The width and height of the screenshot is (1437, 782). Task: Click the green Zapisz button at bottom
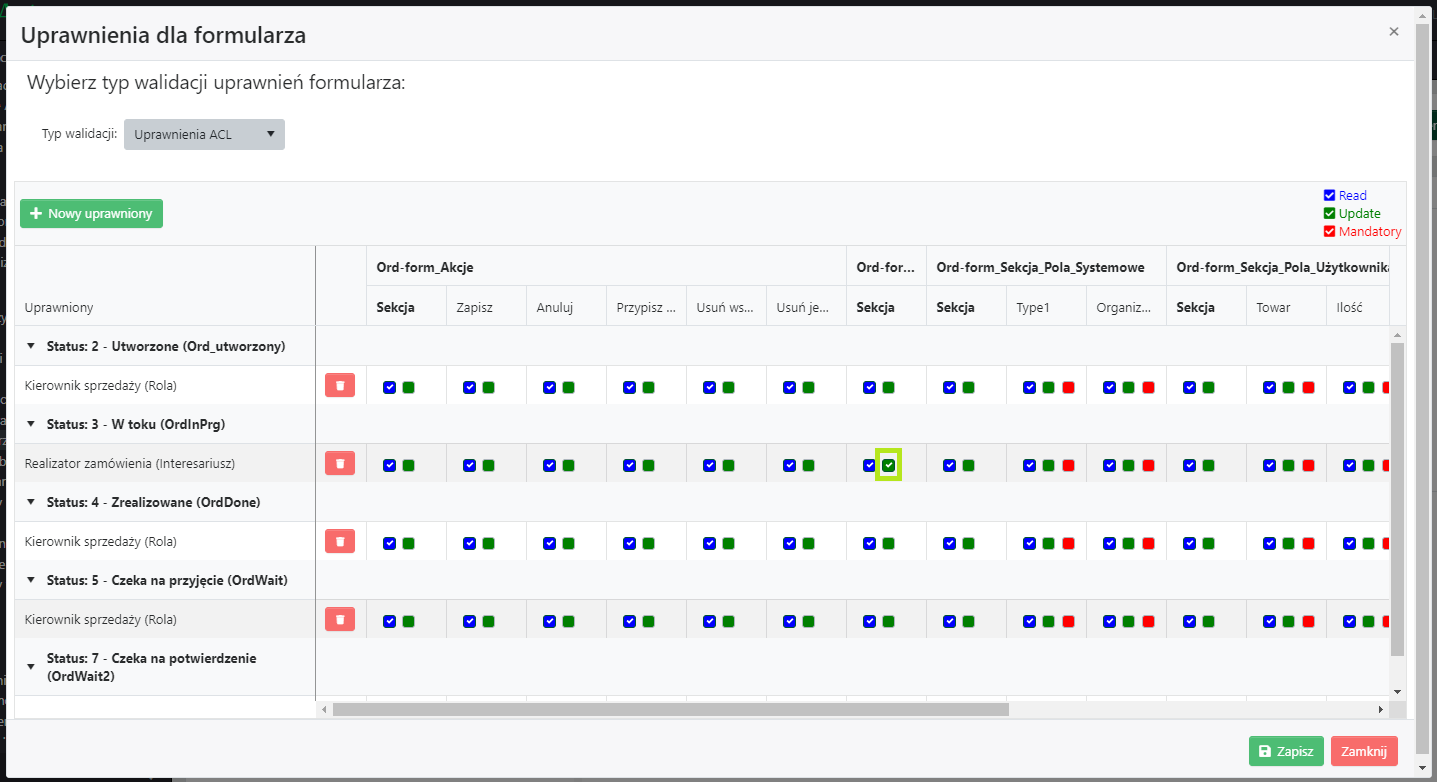(x=1286, y=751)
